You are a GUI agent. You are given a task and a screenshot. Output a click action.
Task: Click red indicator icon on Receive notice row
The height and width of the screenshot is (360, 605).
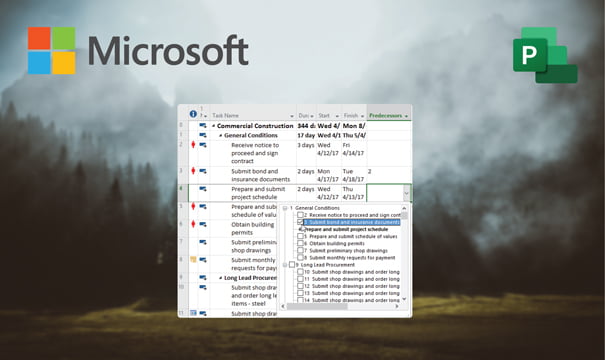(x=193, y=145)
